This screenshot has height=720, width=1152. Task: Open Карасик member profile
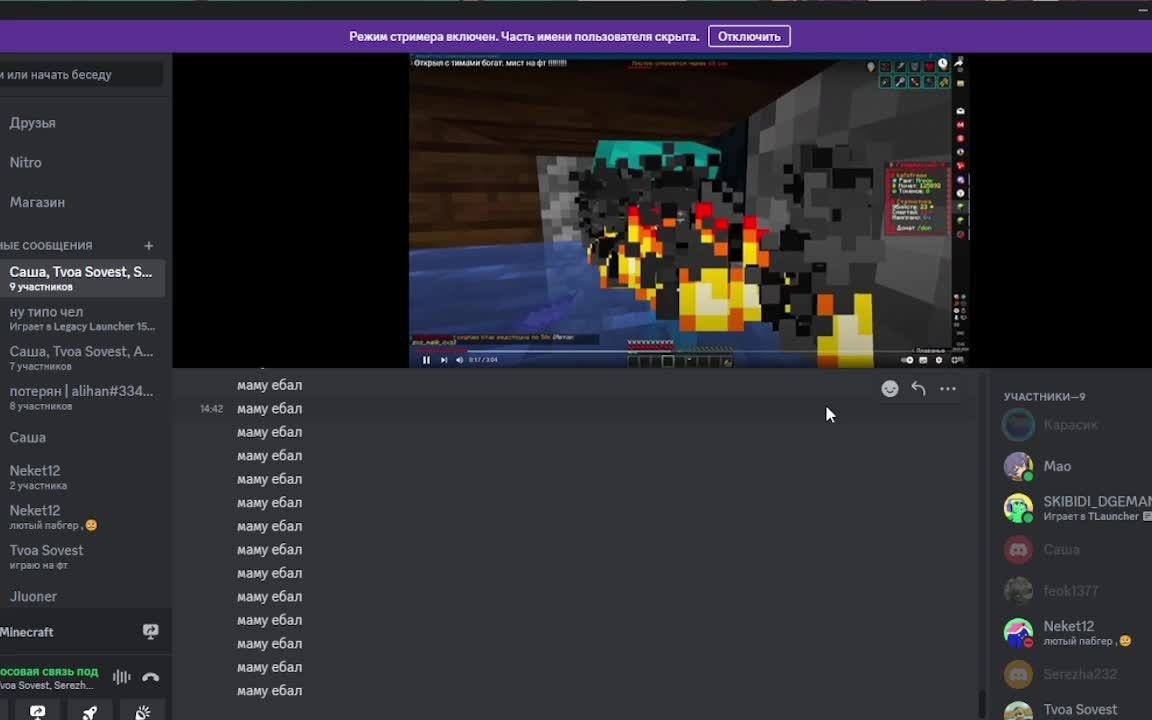[x=1074, y=425]
